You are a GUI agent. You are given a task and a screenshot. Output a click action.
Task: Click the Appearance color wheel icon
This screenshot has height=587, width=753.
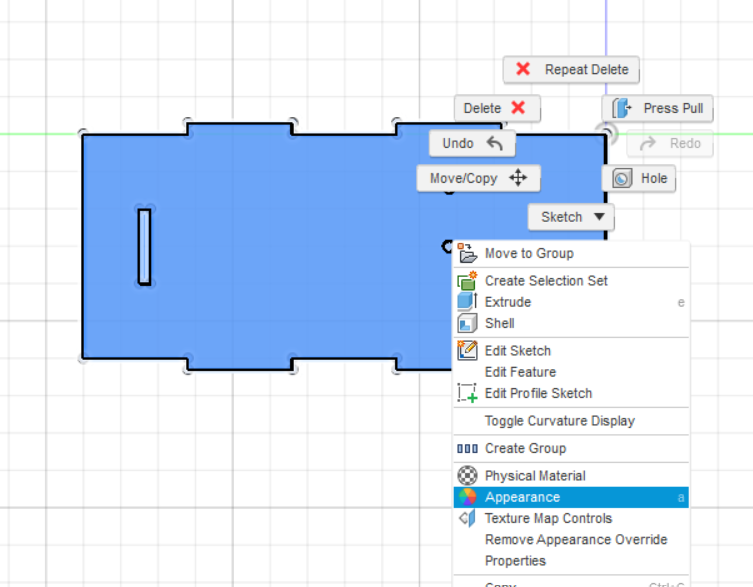coord(467,497)
